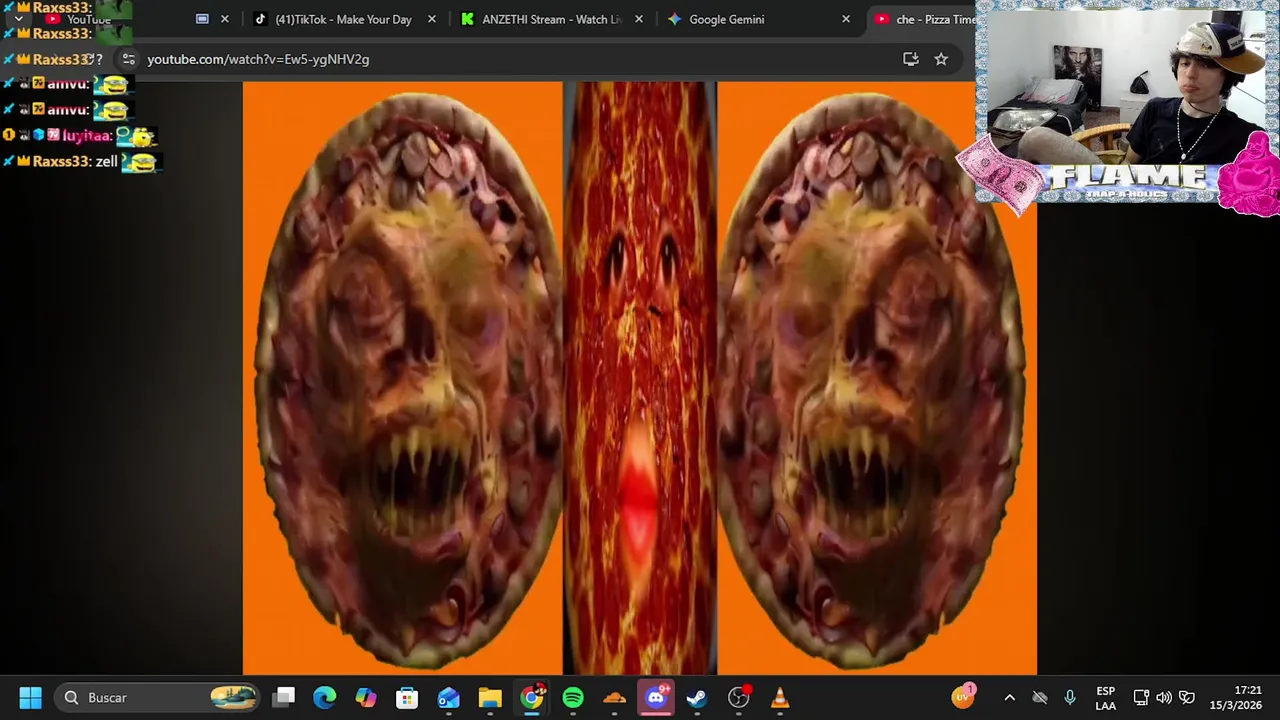Viewport: 1280px width, 720px height.
Task: Click the microphone tray icon
Action: 1070,698
